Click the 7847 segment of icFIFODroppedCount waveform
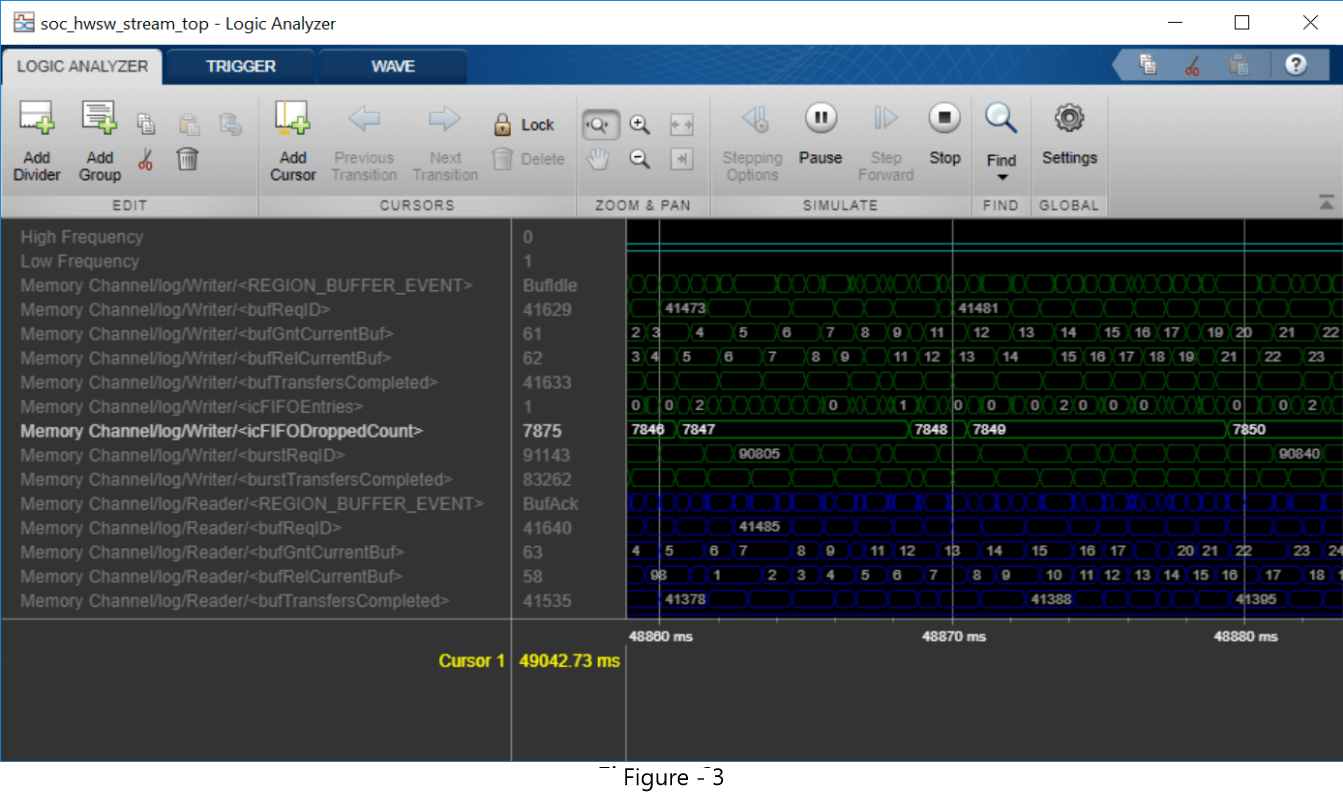This screenshot has width=1343, height=797. point(790,430)
